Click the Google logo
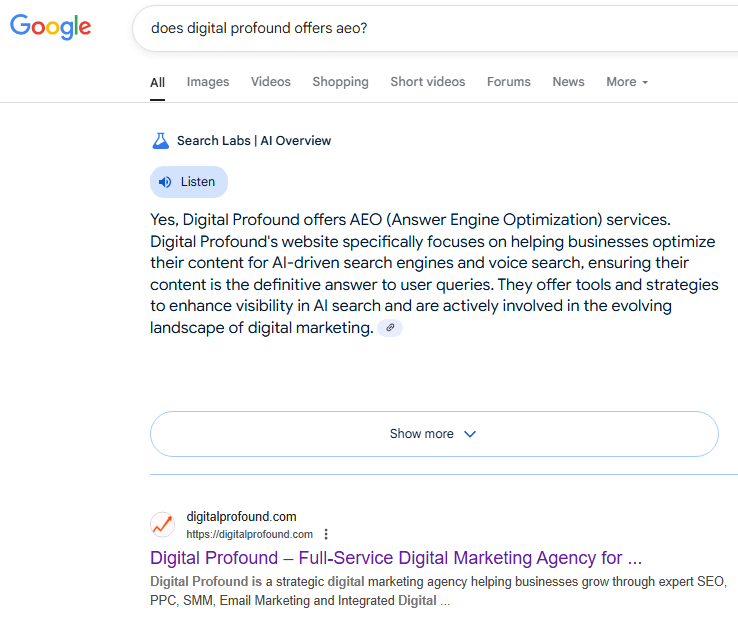738x622 pixels. click(x=51, y=26)
